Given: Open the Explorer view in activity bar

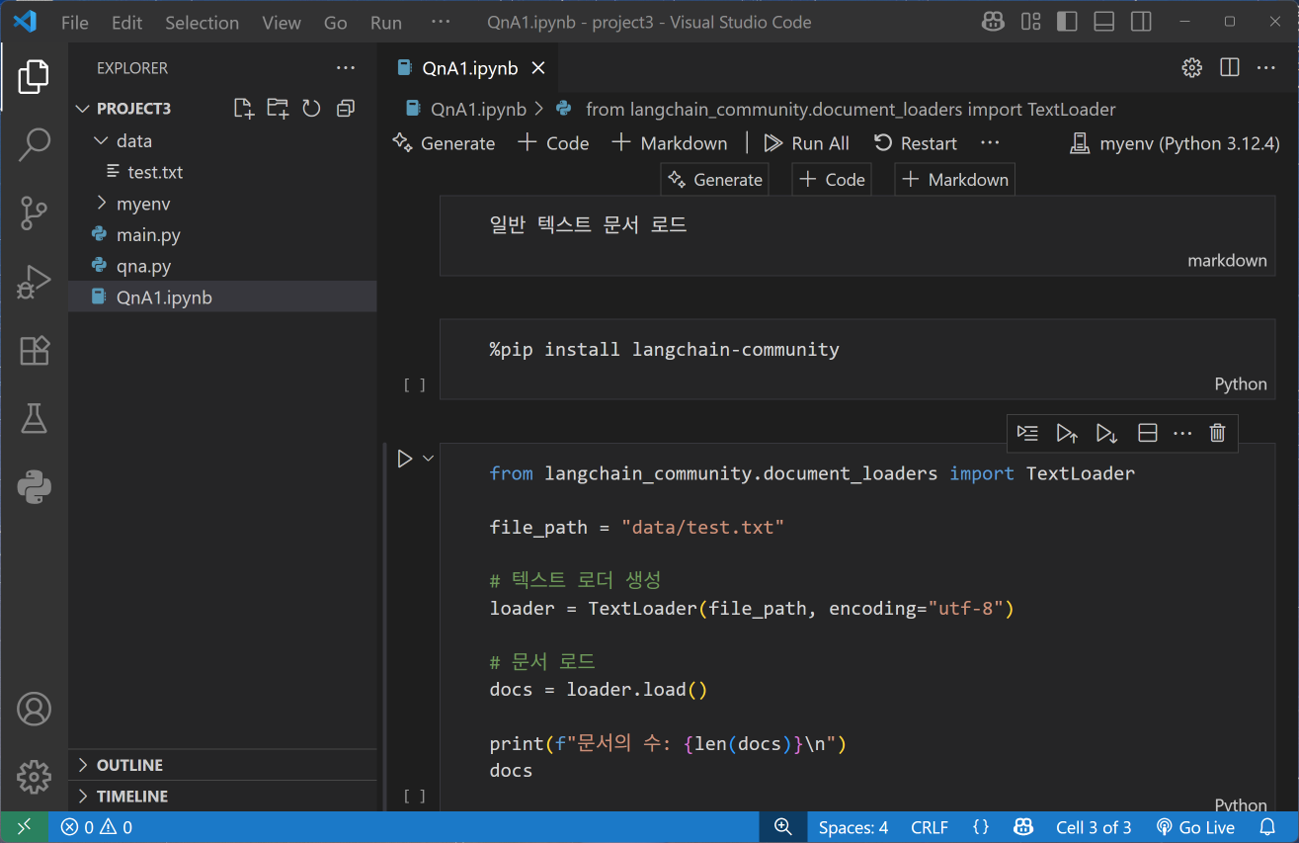Looking at the screenshot, I should pyautogui.click(x=34, y=77).
